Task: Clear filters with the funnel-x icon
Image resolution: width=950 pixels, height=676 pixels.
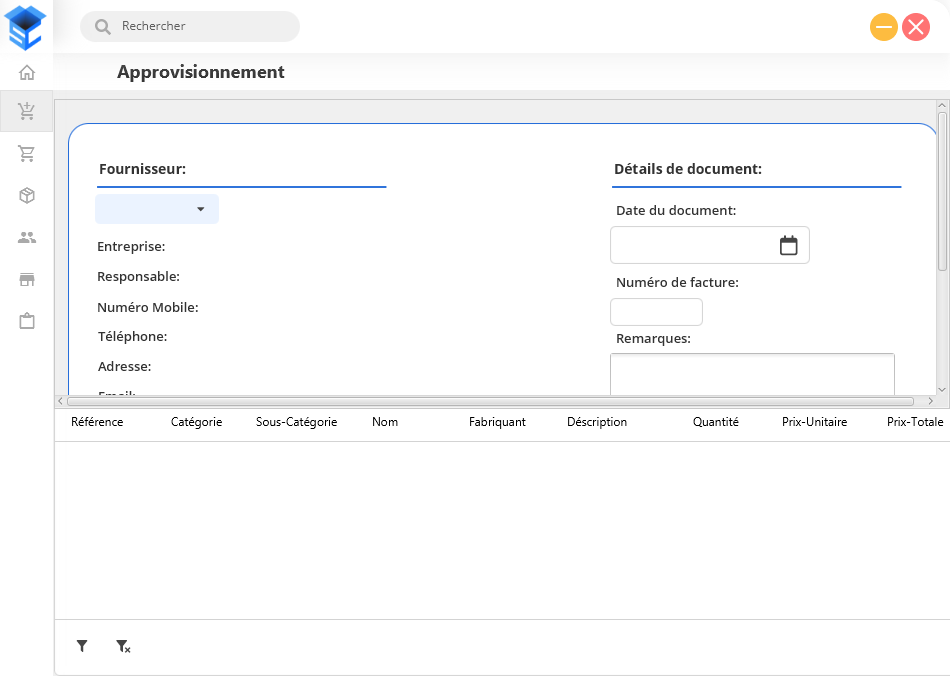Action: [x=123, y=647]
